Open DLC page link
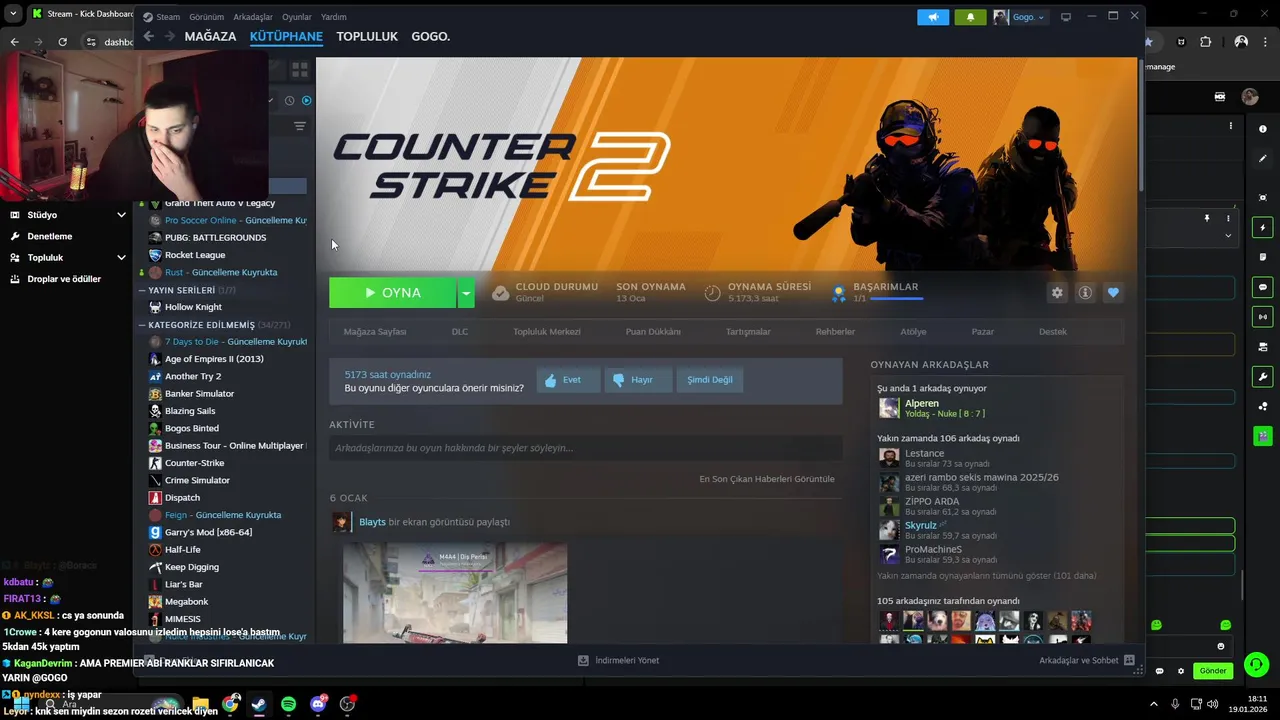The image size is (1280, 720). pyautogui.click(x=460, y=332)
